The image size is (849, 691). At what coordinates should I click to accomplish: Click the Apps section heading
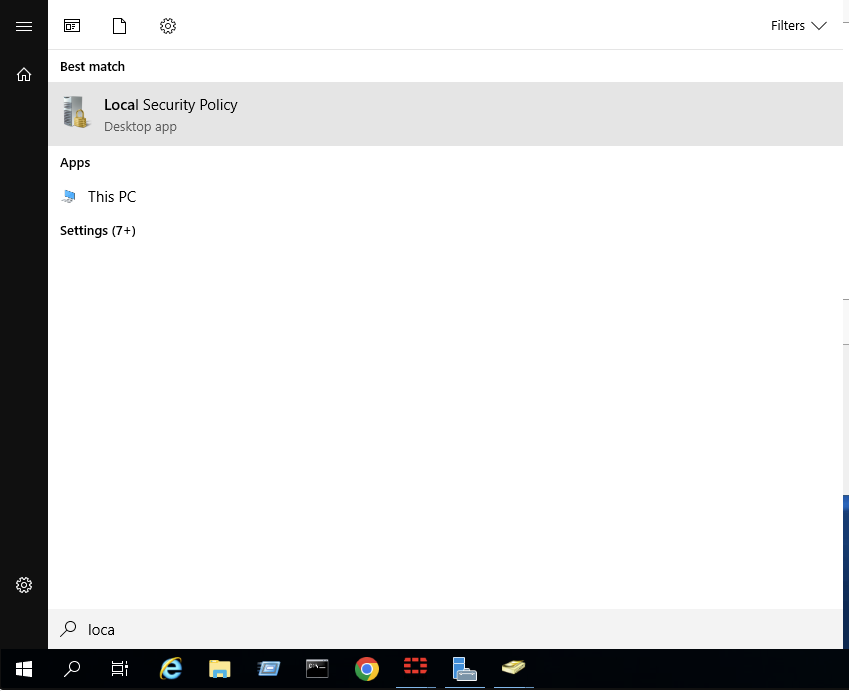(75, 162)
